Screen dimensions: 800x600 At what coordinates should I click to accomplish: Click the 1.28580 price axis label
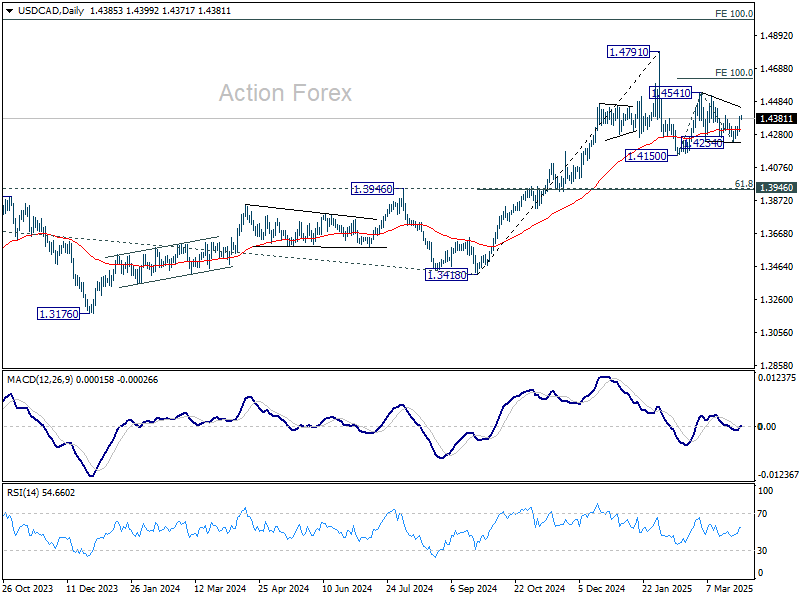[776, 365]
